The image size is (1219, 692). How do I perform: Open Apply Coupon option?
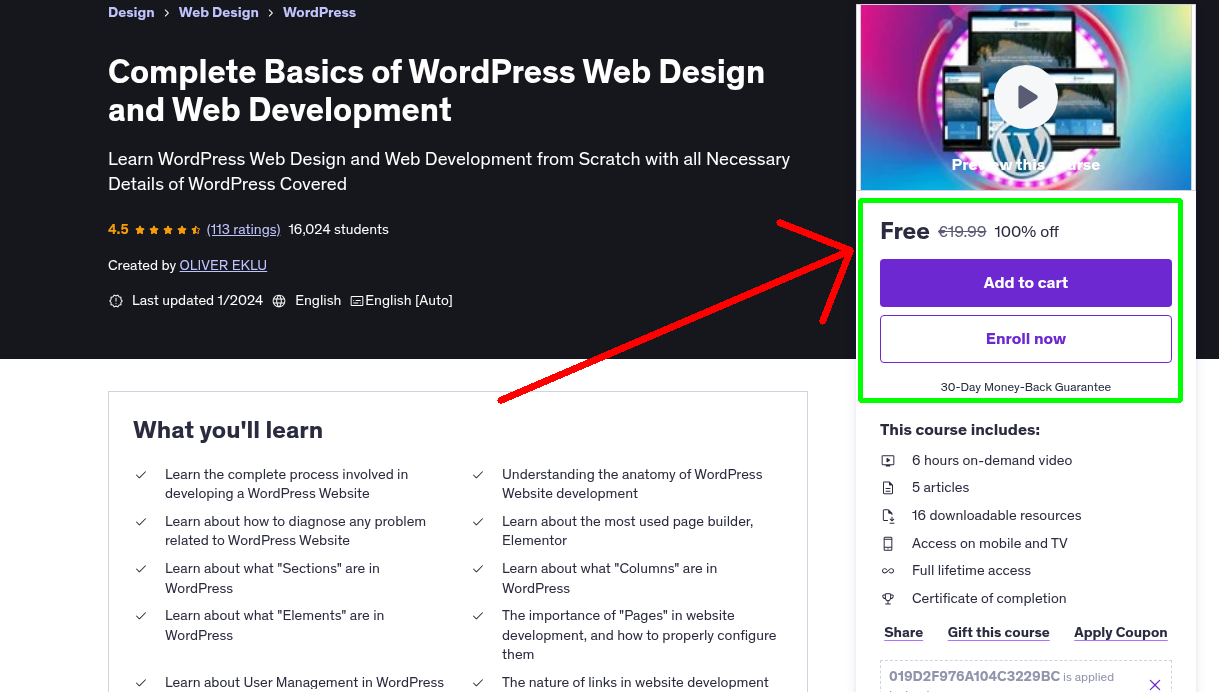click(1120, 632)
